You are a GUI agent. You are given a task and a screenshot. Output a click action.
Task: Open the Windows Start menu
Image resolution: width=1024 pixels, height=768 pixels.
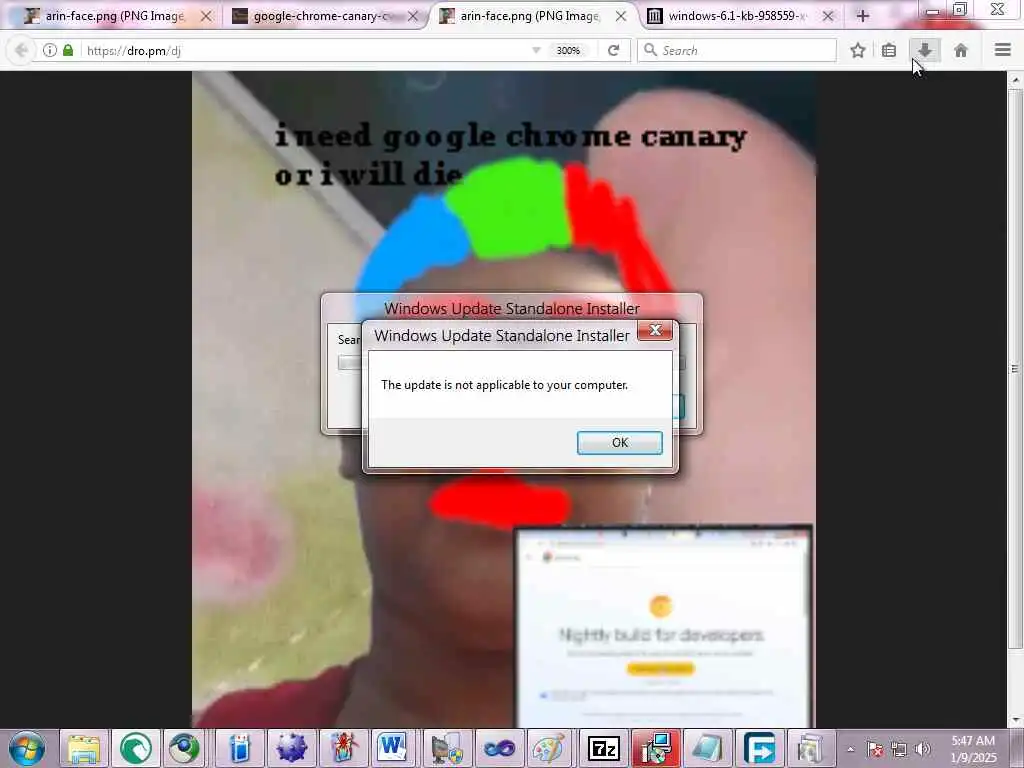tap(27, 748)
